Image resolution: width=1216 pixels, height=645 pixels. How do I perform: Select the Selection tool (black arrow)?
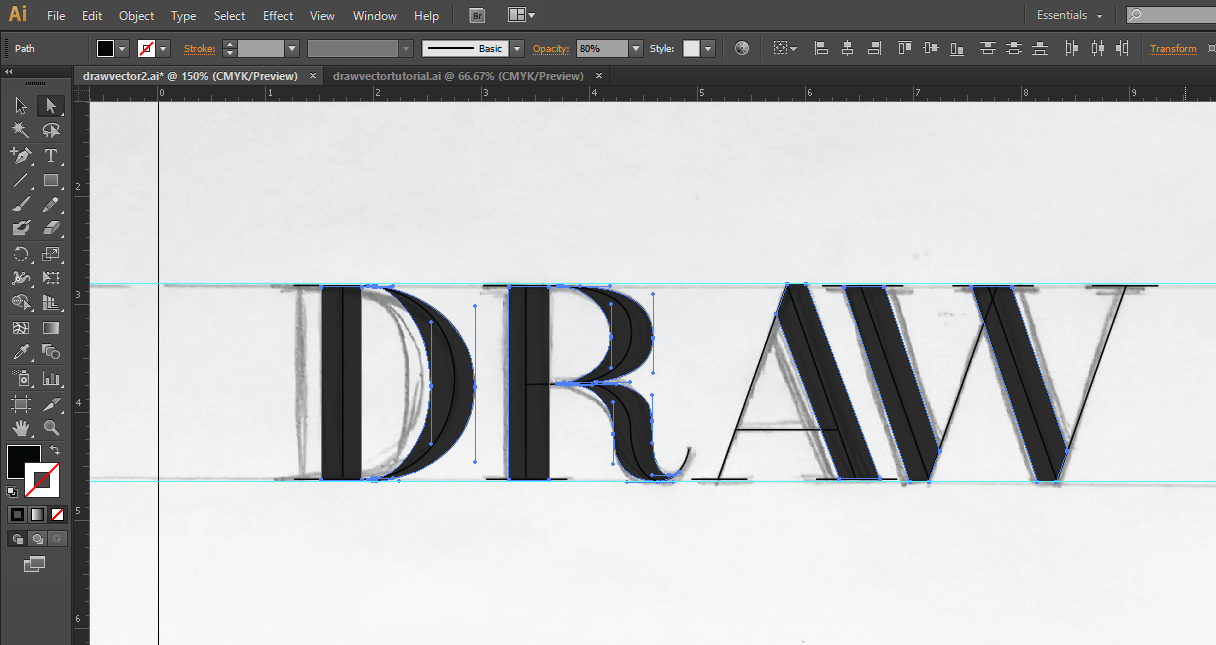coord(21,106)
